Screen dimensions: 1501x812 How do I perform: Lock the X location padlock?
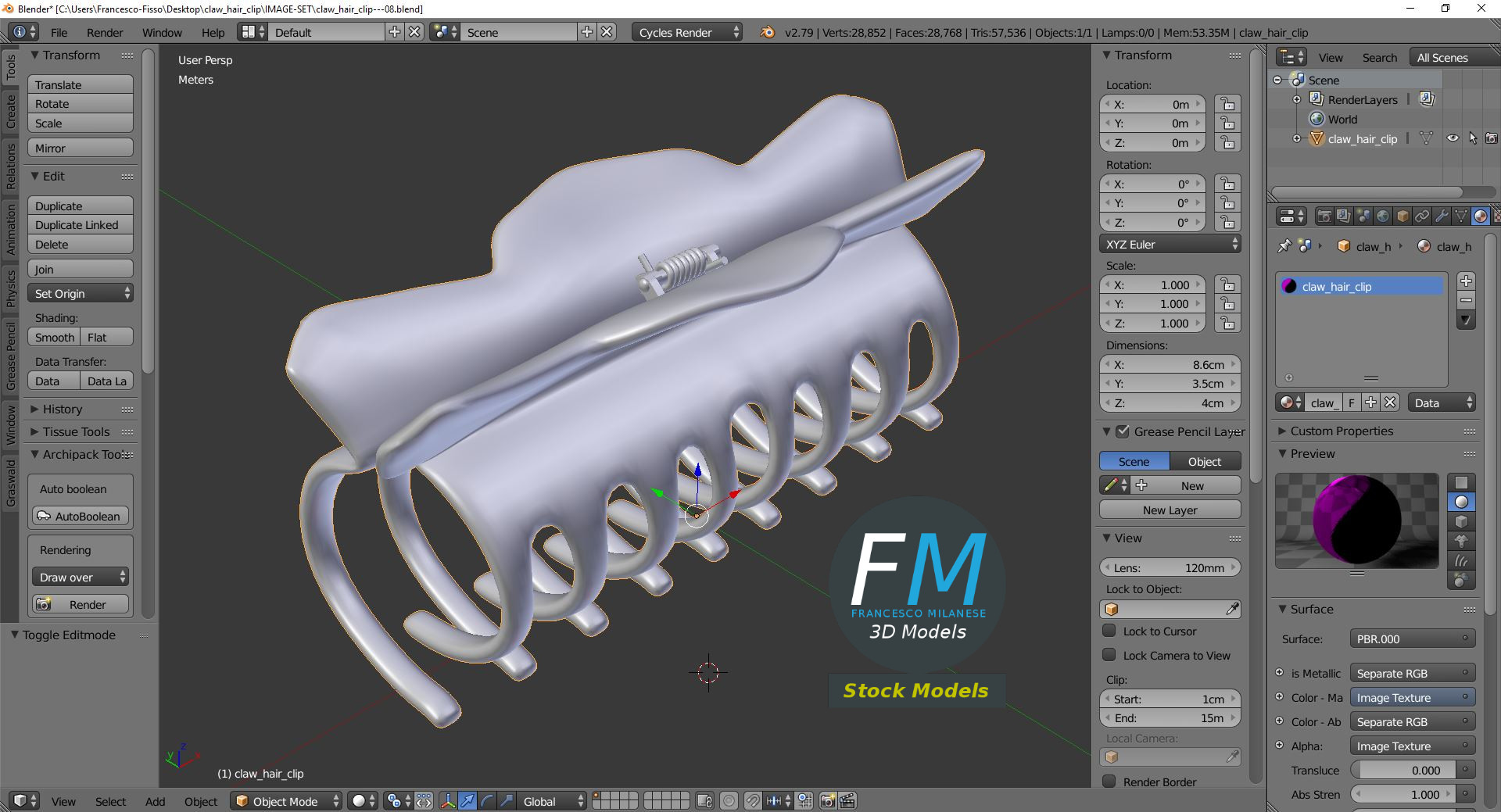[x=1228, y=105]
